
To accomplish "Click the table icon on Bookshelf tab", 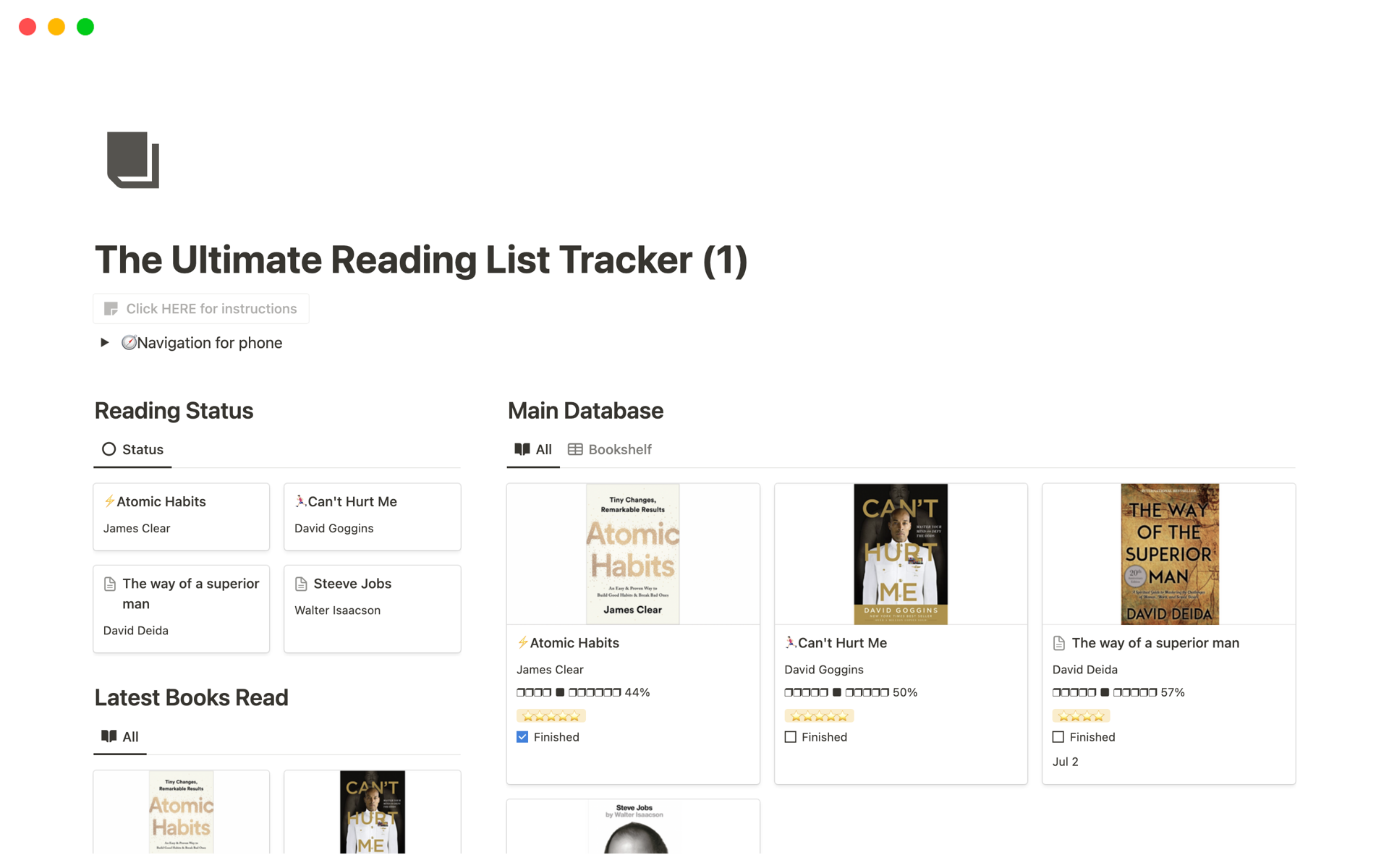I will 575,450.
